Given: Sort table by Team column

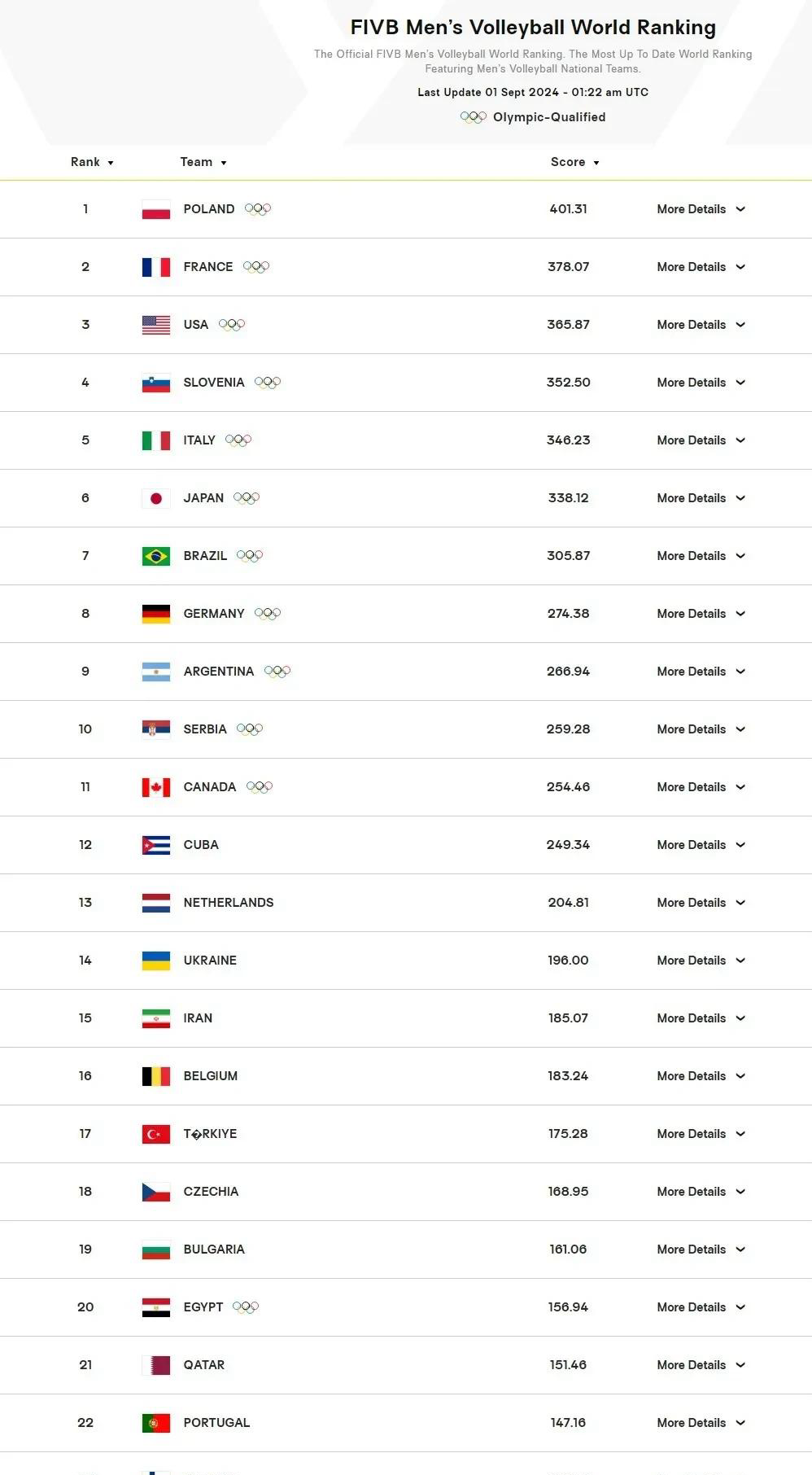Looking at the screenshot, I should (x=203, y=162).
